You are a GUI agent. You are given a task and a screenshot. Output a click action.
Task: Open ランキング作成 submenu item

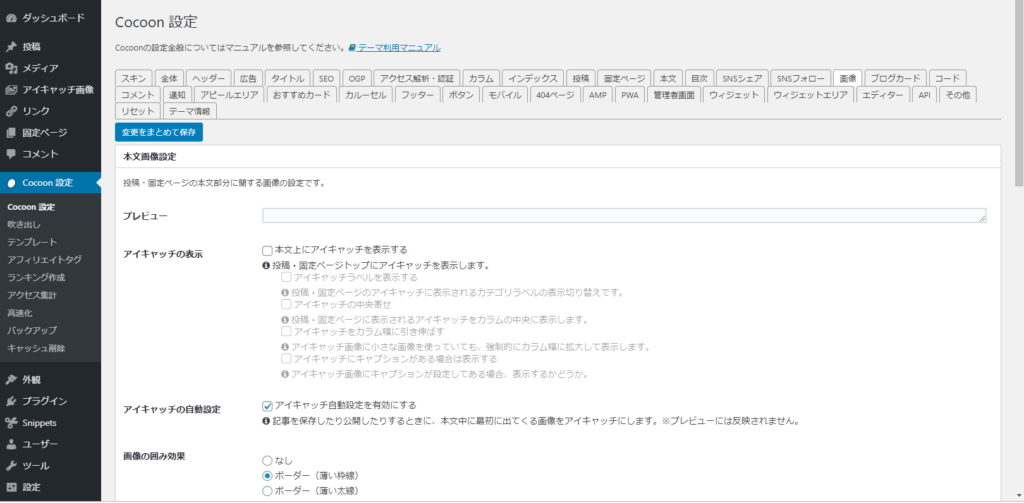(x=36, y=278)
